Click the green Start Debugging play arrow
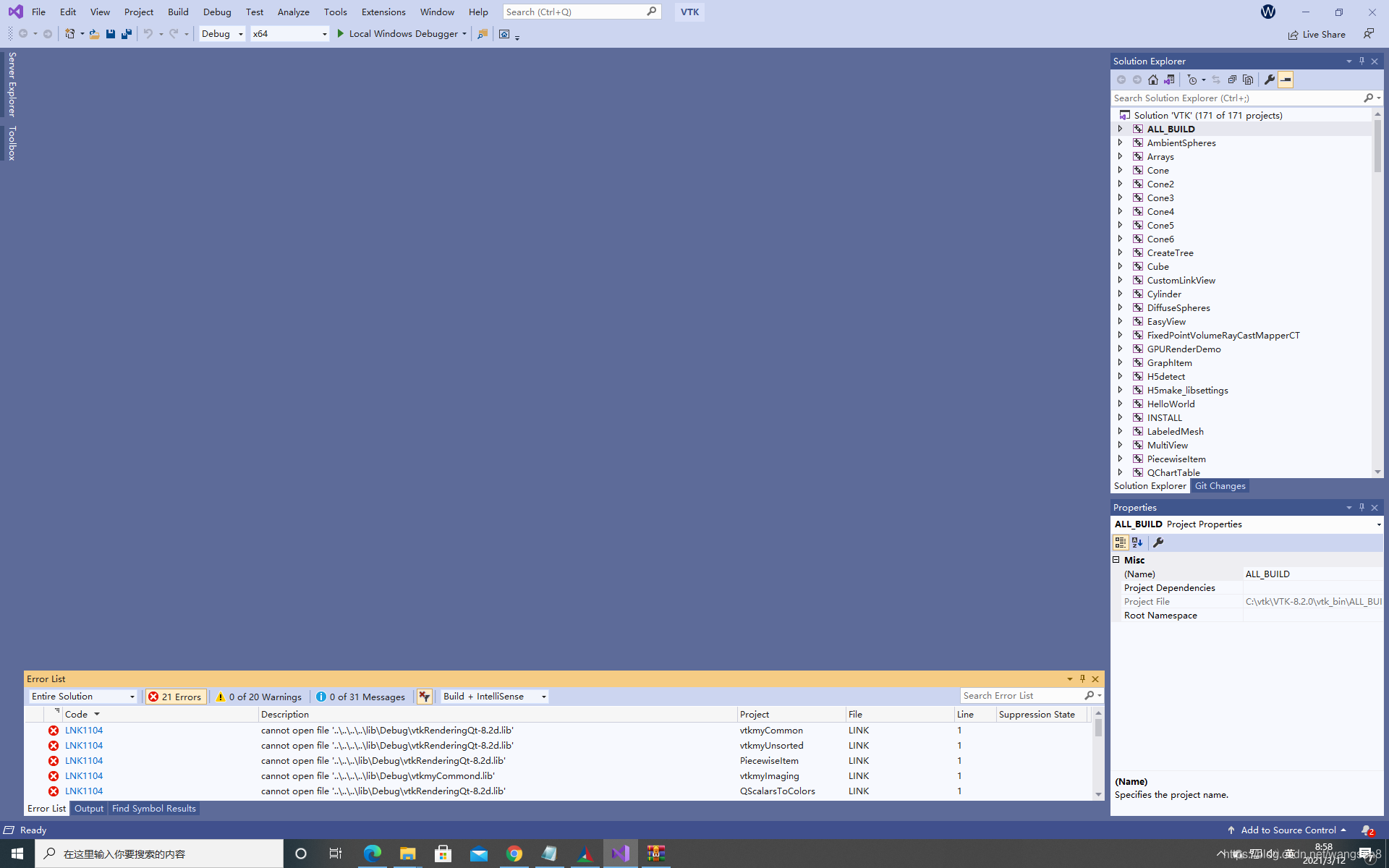The height and width of the screenshot is (868, 1389). [341, 33]
